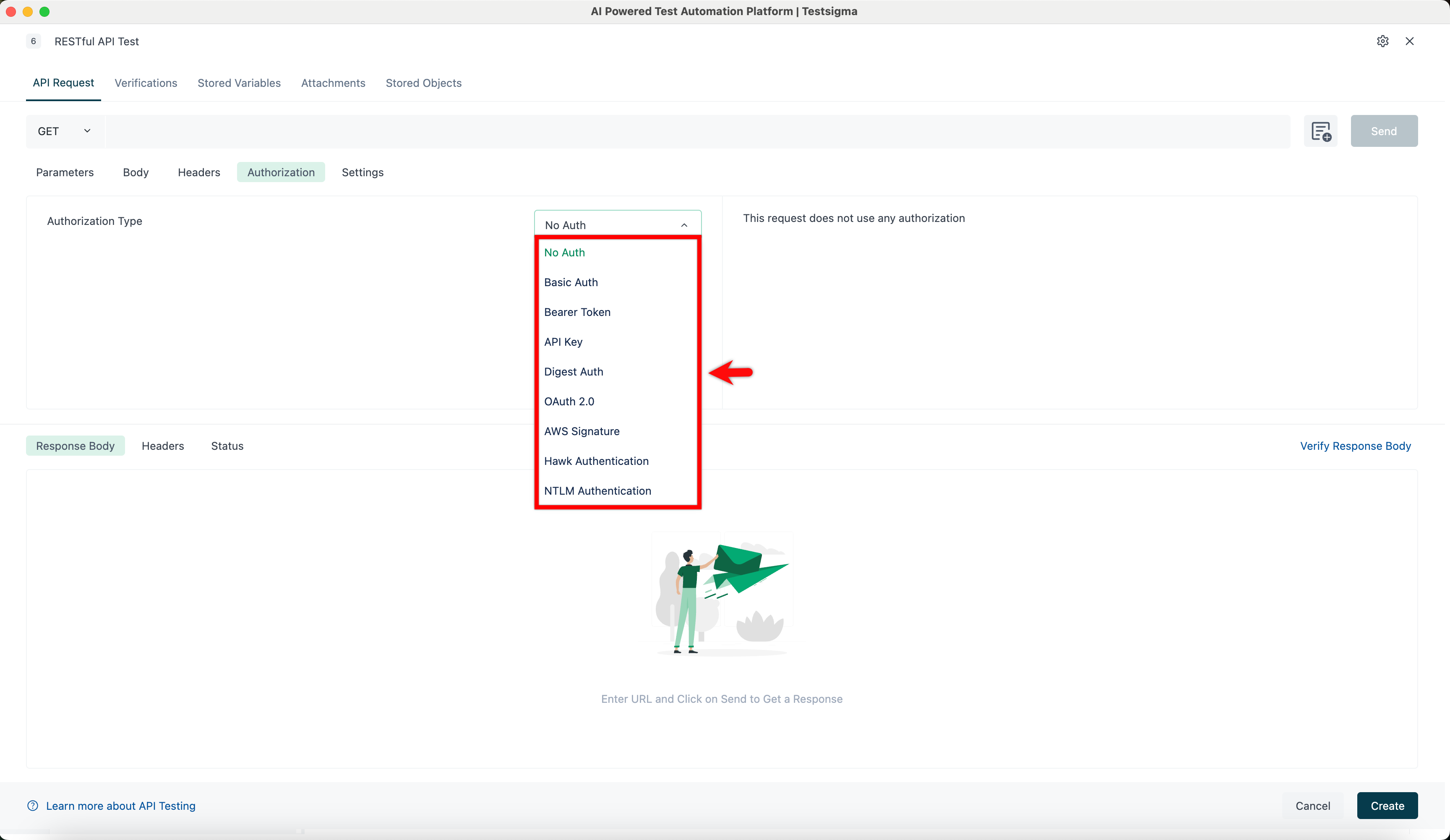Close the RESTful API Test editor
The width and height of the screenshot is (1450, 840).
click(x=1410, y=41)
